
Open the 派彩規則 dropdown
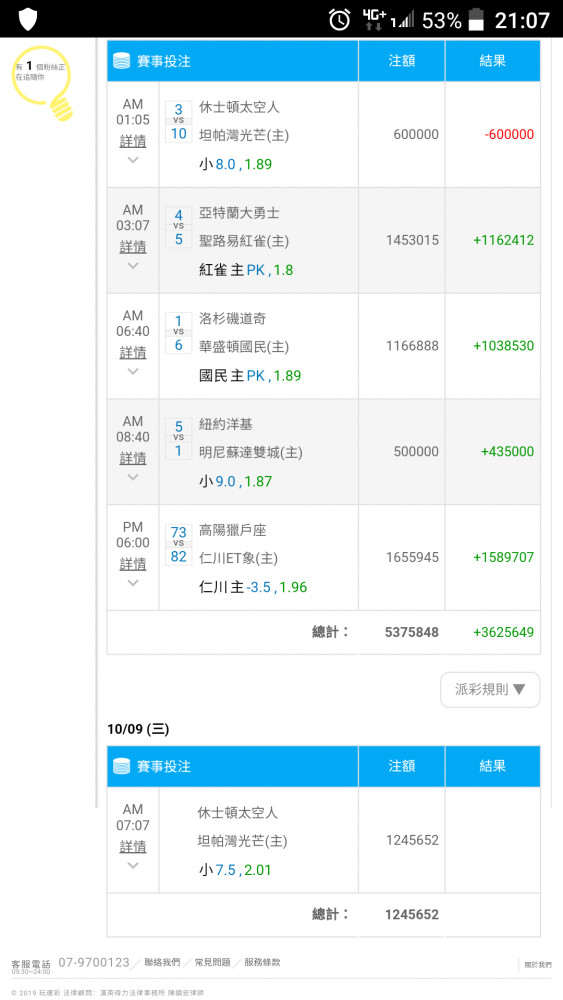[490, 689]
